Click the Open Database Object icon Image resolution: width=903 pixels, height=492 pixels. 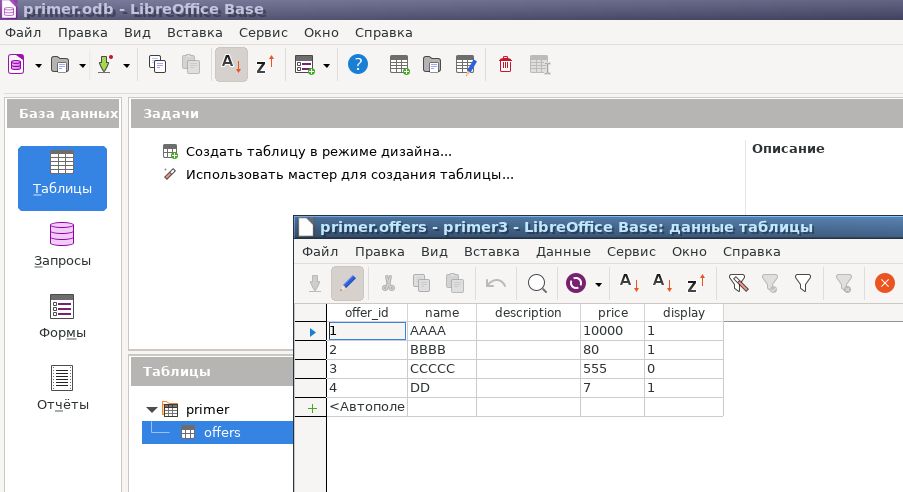point(432,65)
